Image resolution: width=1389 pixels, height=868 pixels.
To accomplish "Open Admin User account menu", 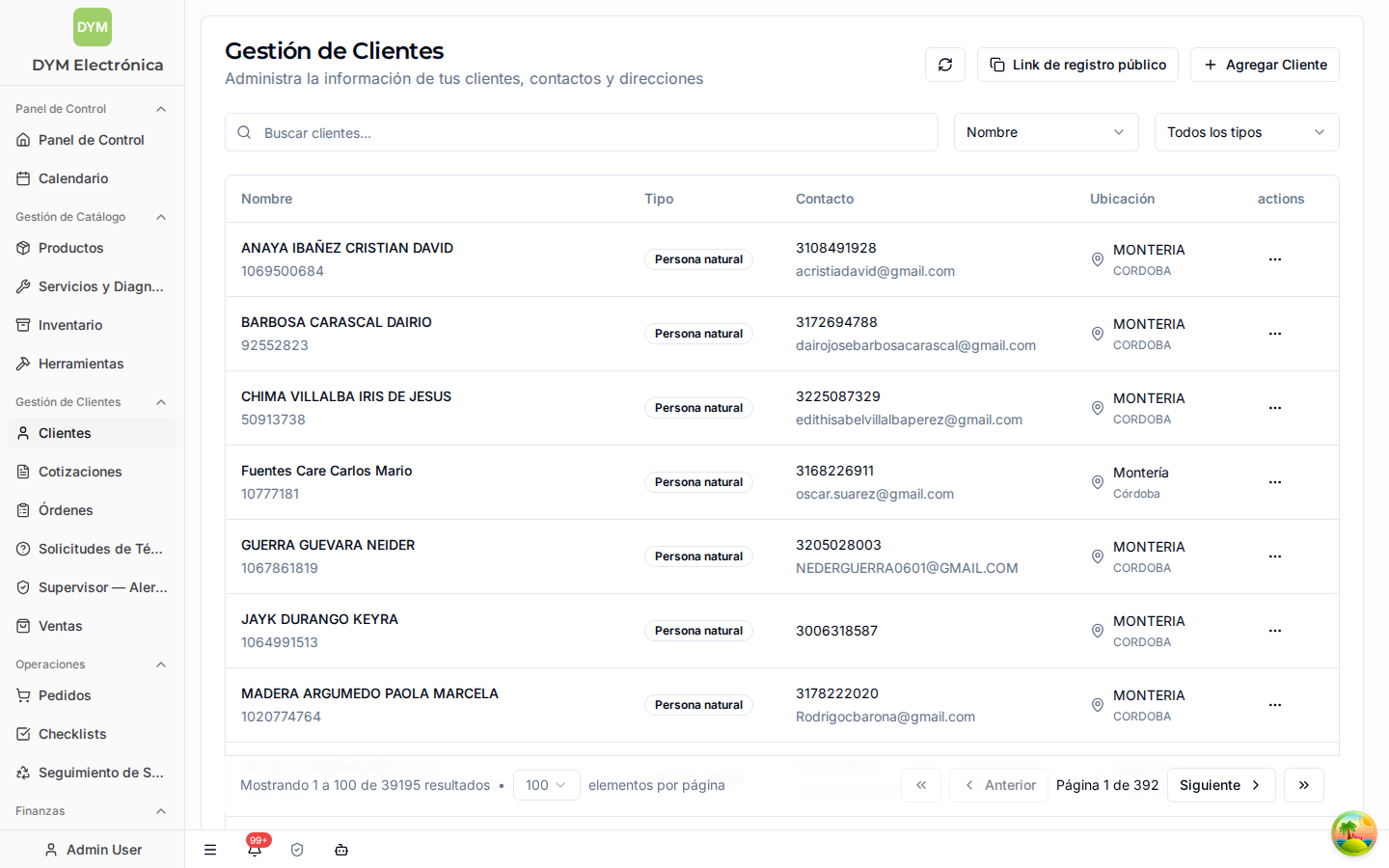I will coord(93,850).
